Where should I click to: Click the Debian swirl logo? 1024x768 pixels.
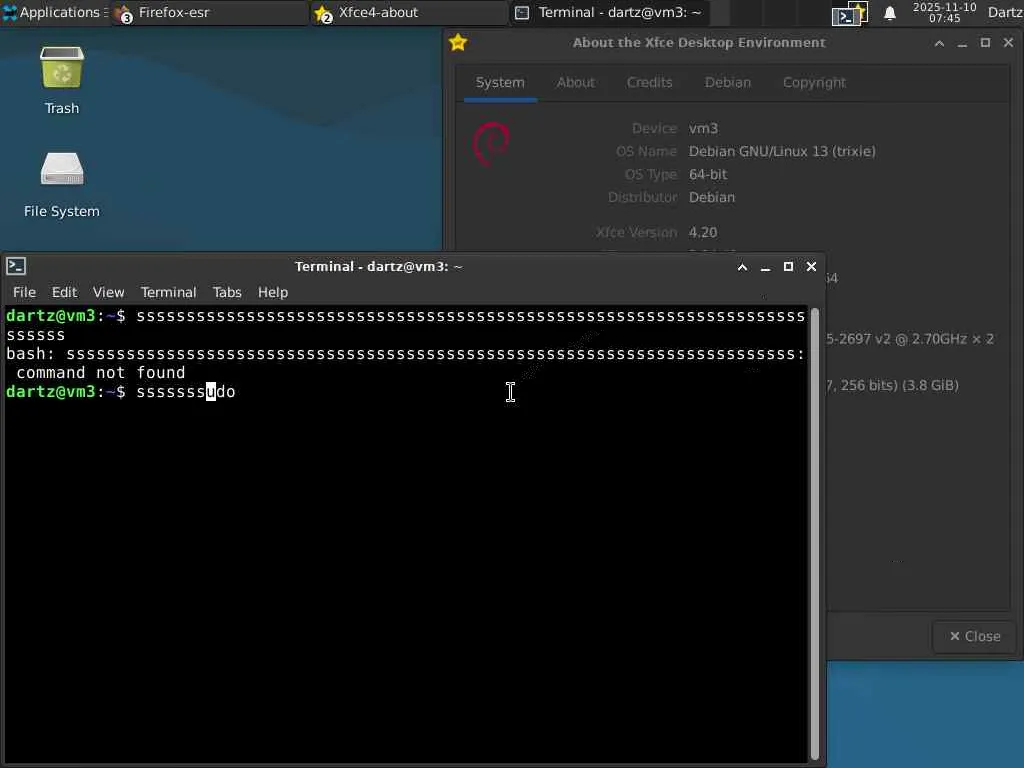click(491, 144)
